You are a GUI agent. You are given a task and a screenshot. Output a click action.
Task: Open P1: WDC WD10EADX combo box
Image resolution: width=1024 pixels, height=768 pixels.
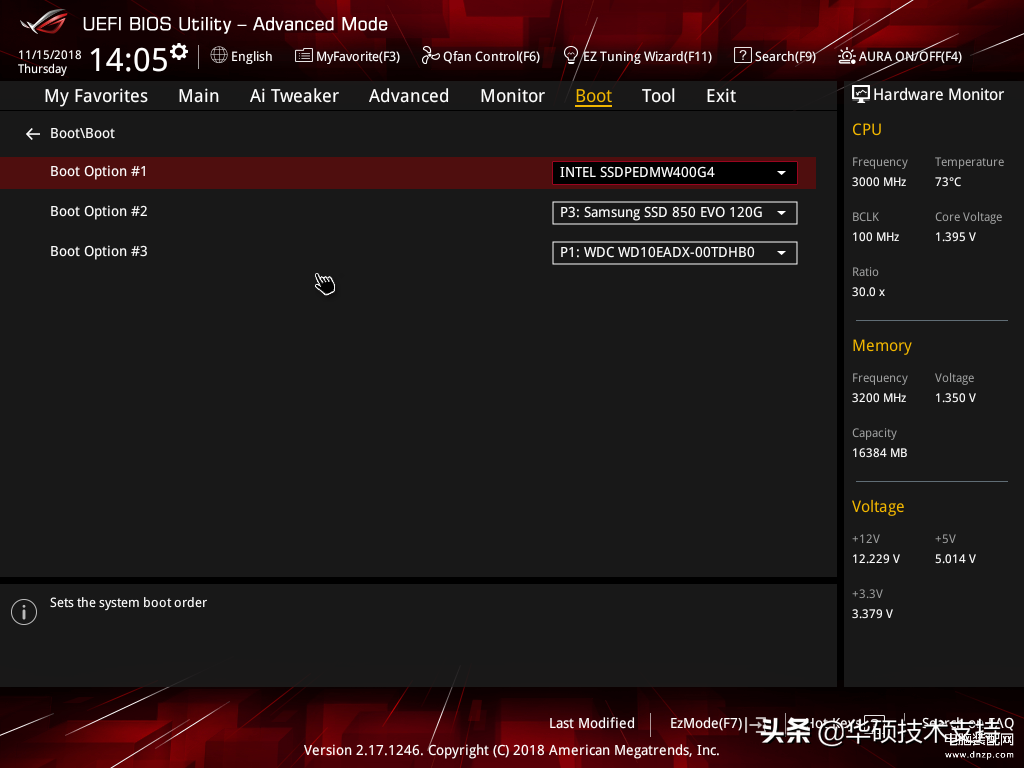click(x=675, y=253)
